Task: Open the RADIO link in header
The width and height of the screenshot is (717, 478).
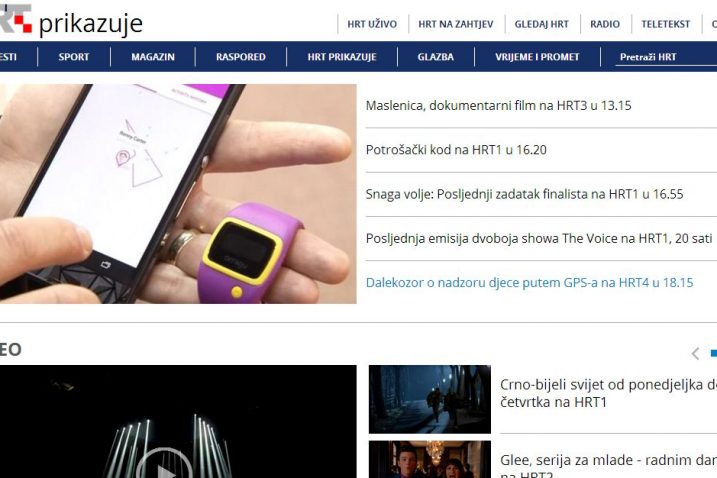Action: [x=605, y=24]
